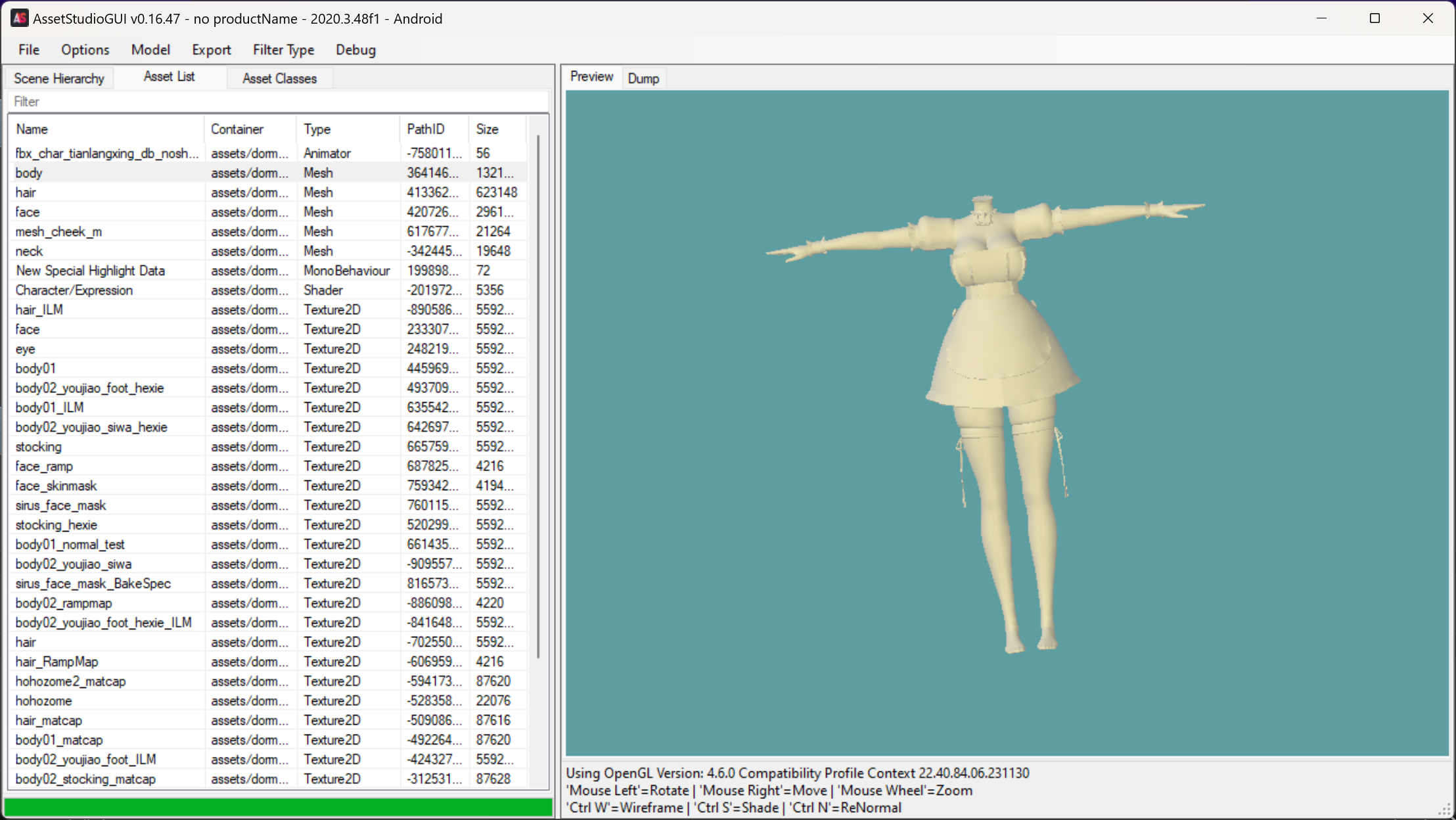Image resolution: width=1456 pixels, height=820 pixels.
Task: Open the File menu
Action: coord(29,50)
